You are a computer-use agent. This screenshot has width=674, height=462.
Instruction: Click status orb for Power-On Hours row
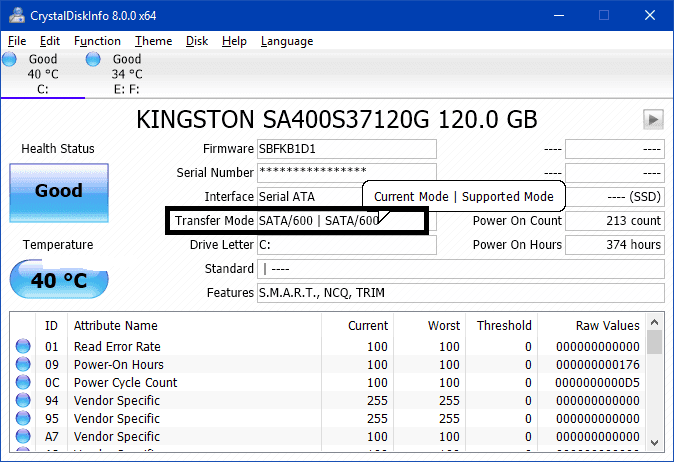click(23, 364)
